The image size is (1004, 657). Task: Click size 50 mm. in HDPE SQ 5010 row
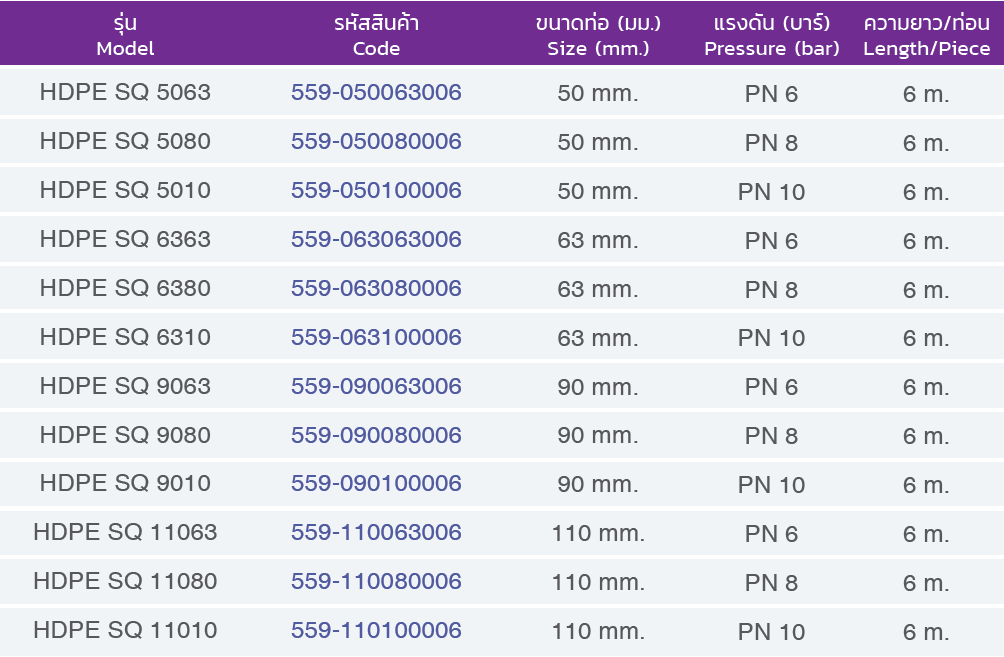(x=598, y=191)
